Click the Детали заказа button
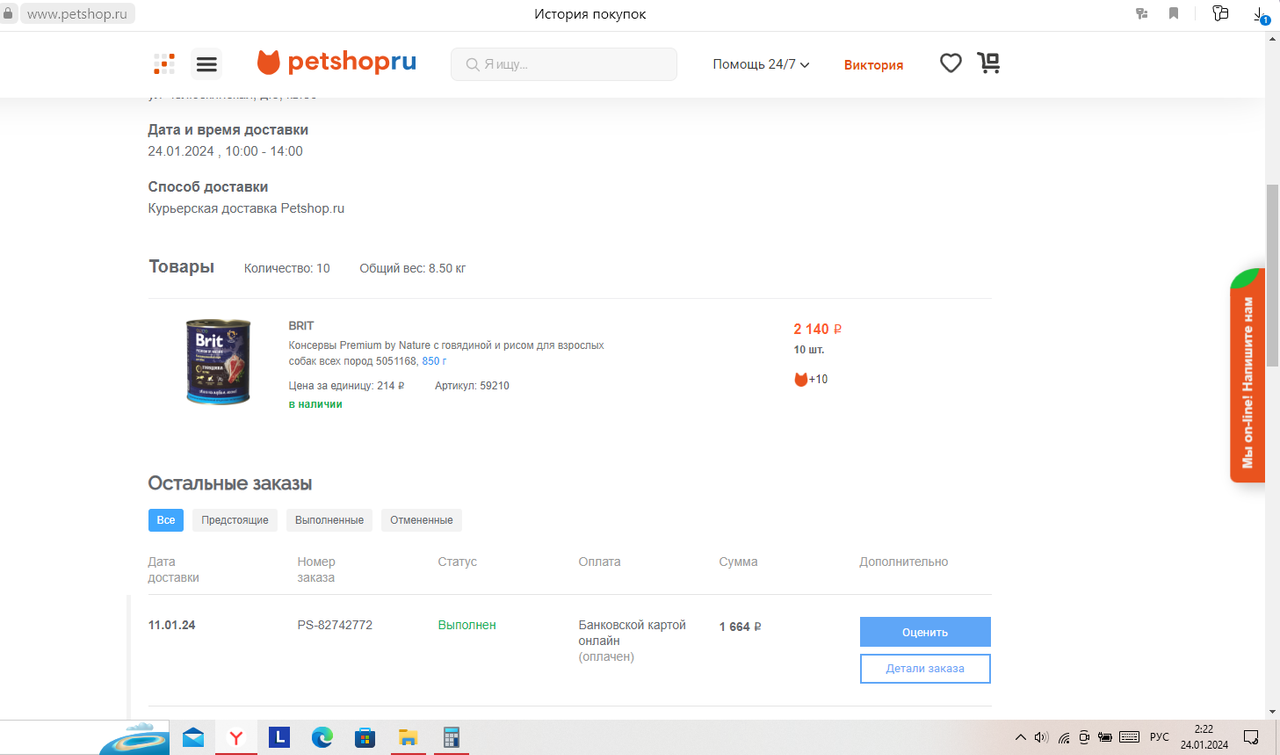This screenshot has height=755, width=1280. pos(925,668)
